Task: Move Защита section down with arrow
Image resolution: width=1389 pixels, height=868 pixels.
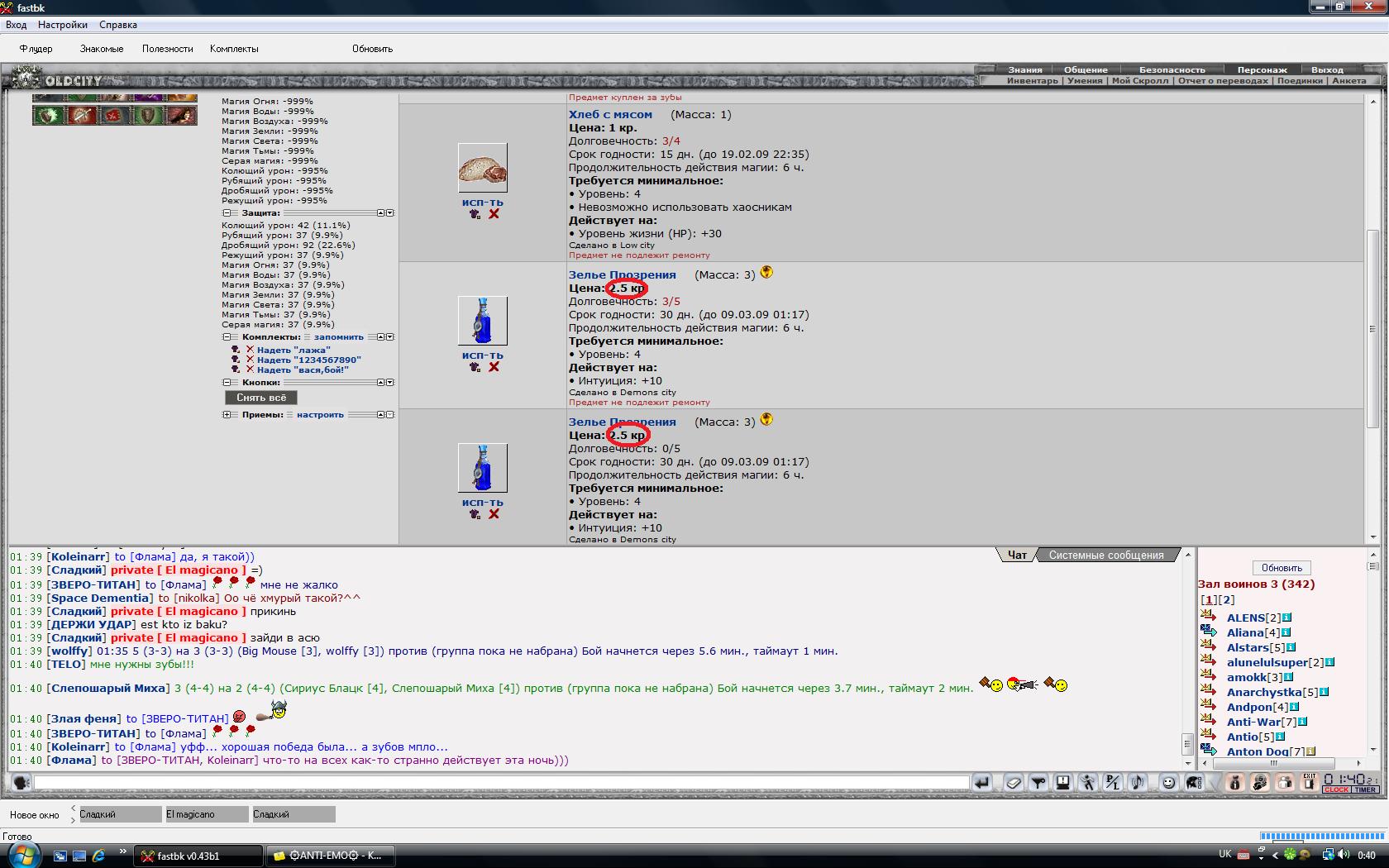Action: pos(390,213)
